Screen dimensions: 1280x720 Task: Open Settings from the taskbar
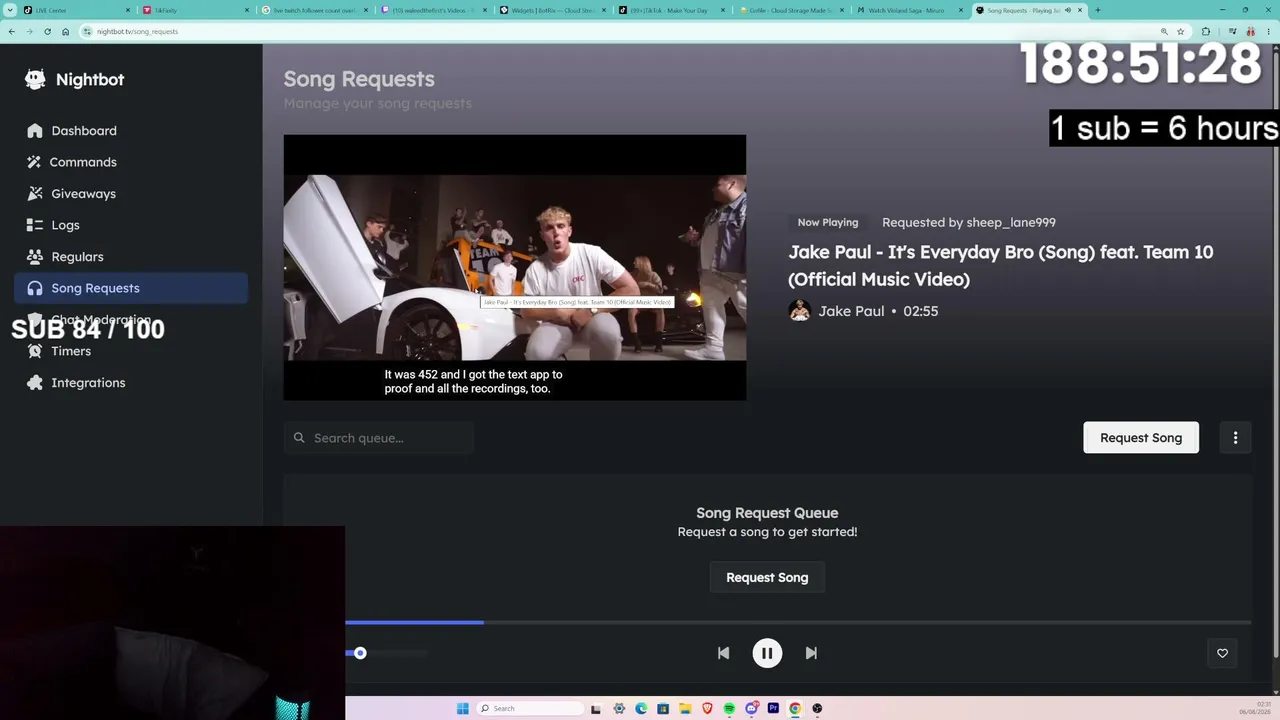tap(619, 708)
